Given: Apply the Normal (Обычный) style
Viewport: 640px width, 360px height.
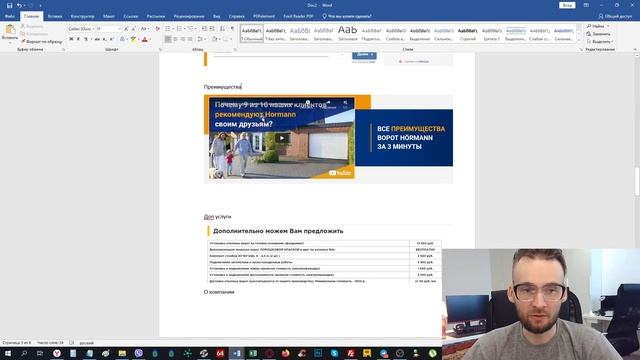Looking at the screenshot, I should pos(252,34).
